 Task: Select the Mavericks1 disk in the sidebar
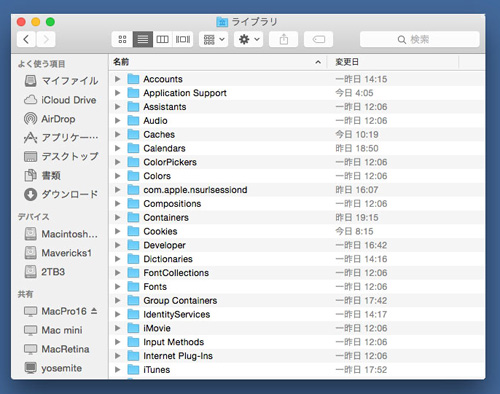coord(58,253)
